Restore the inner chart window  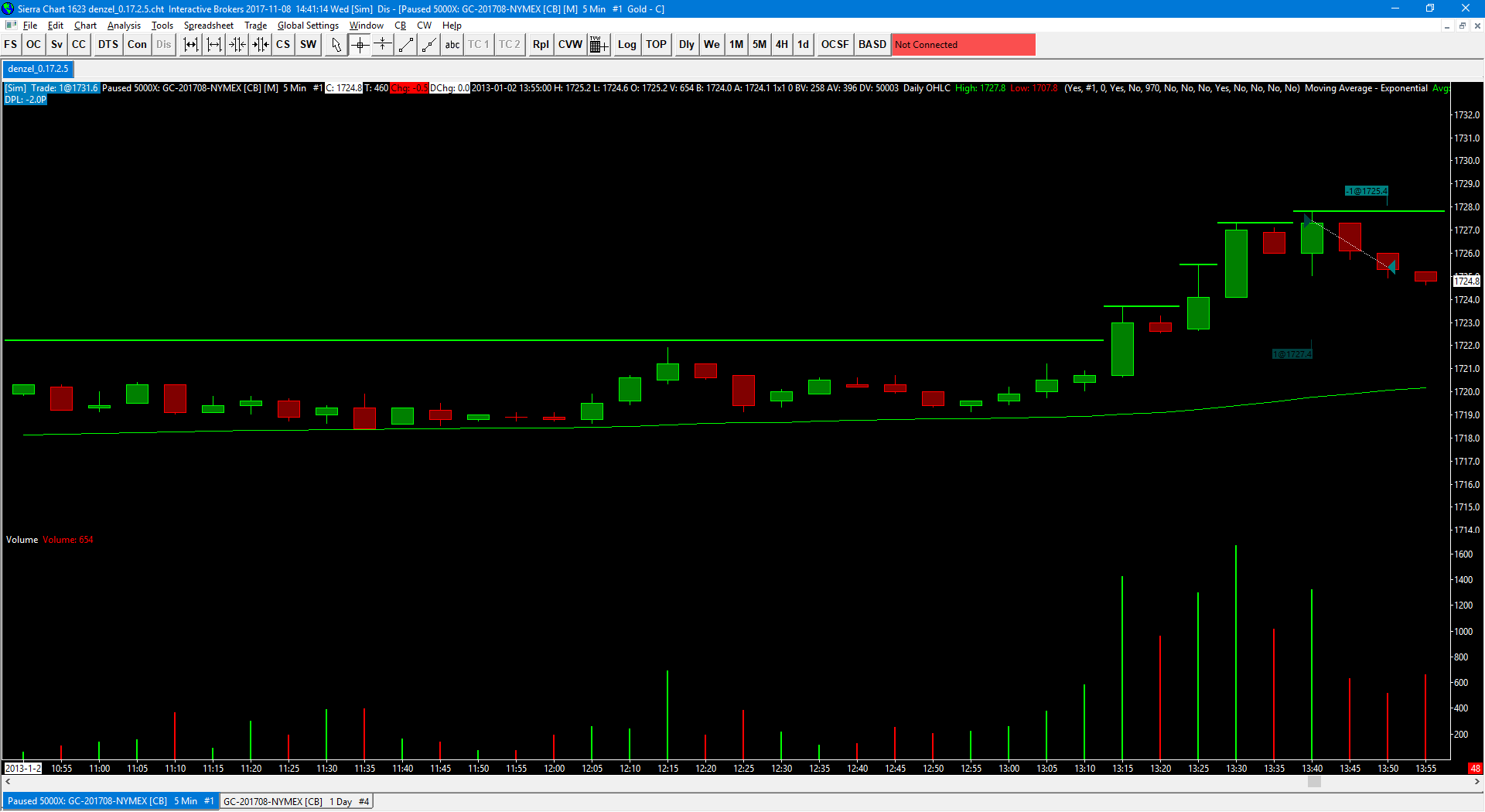(x=1462, y=26)
